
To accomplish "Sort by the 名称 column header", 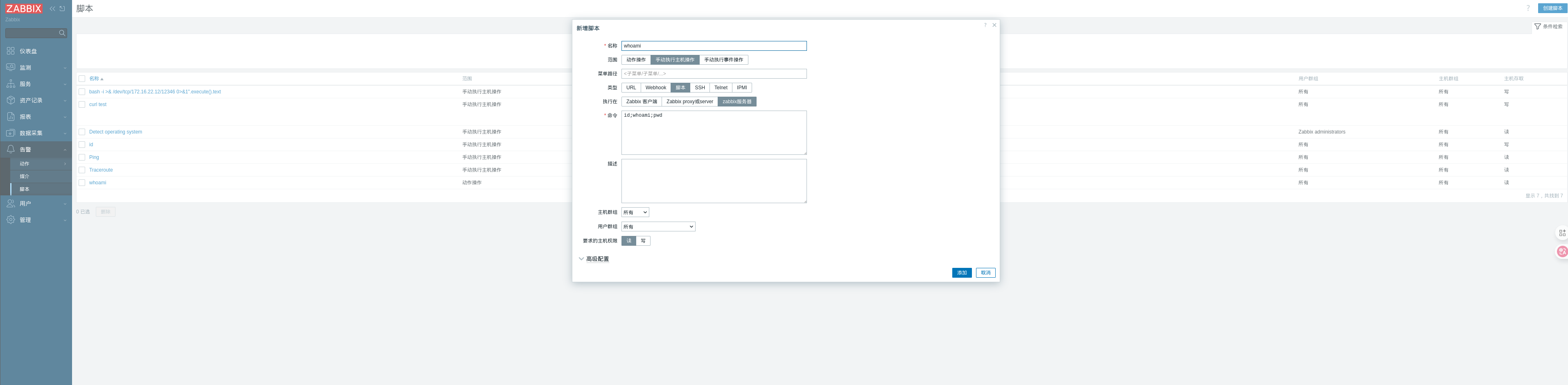I will [x=96, y=79].
